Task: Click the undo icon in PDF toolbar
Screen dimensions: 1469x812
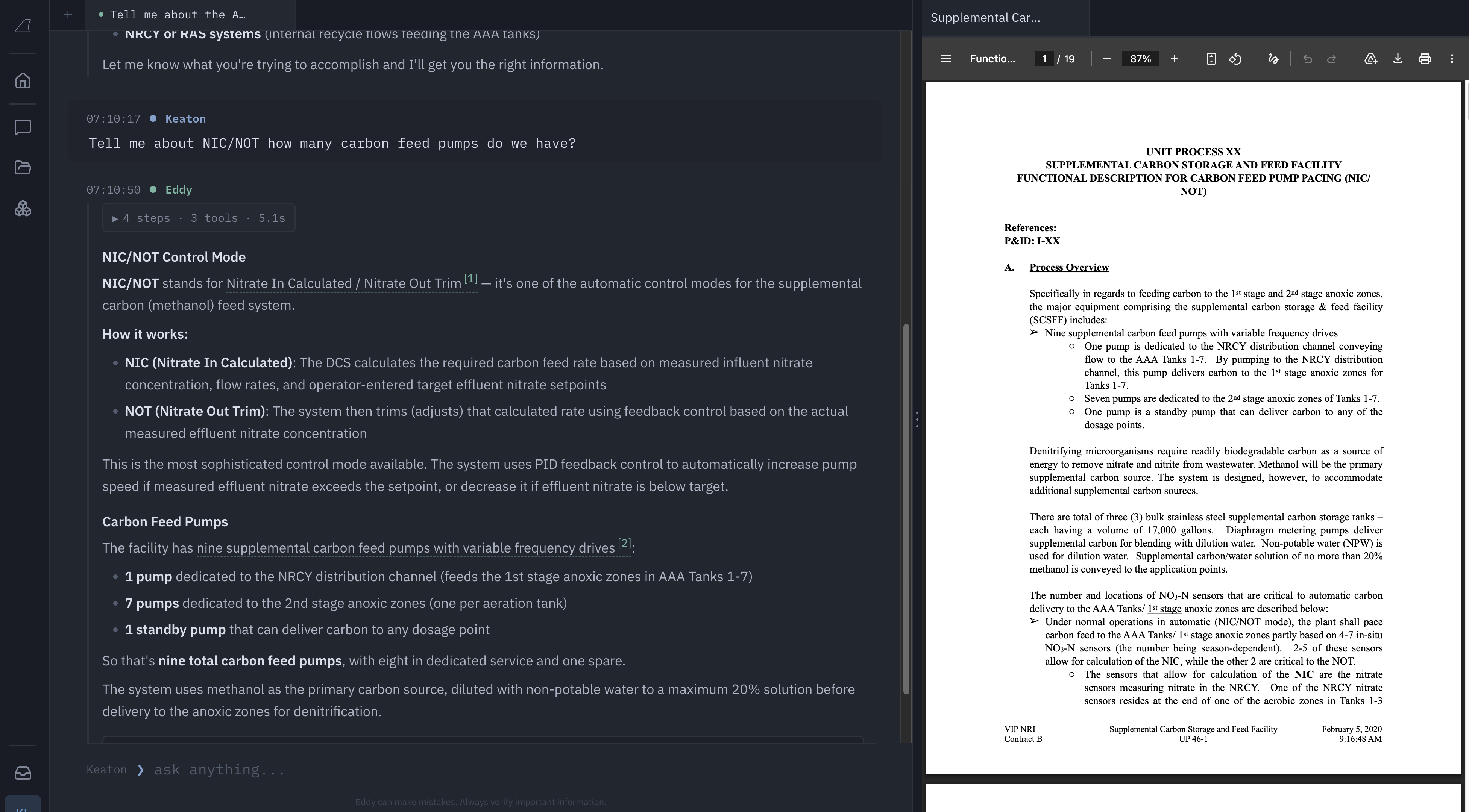Action: pos(1307,59)
